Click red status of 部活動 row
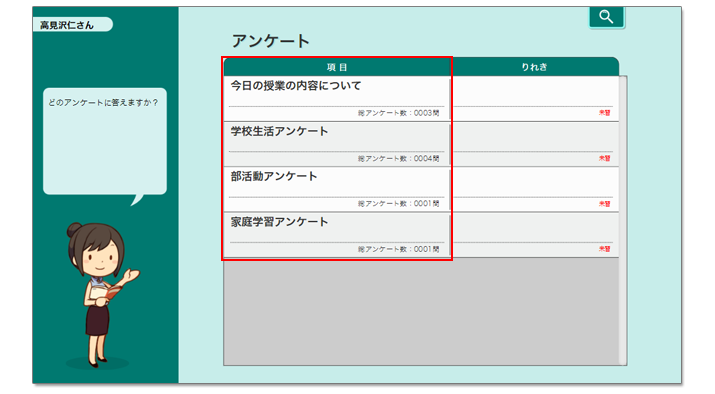The height and width of the screenshot is (394, 715). [605, 204]
